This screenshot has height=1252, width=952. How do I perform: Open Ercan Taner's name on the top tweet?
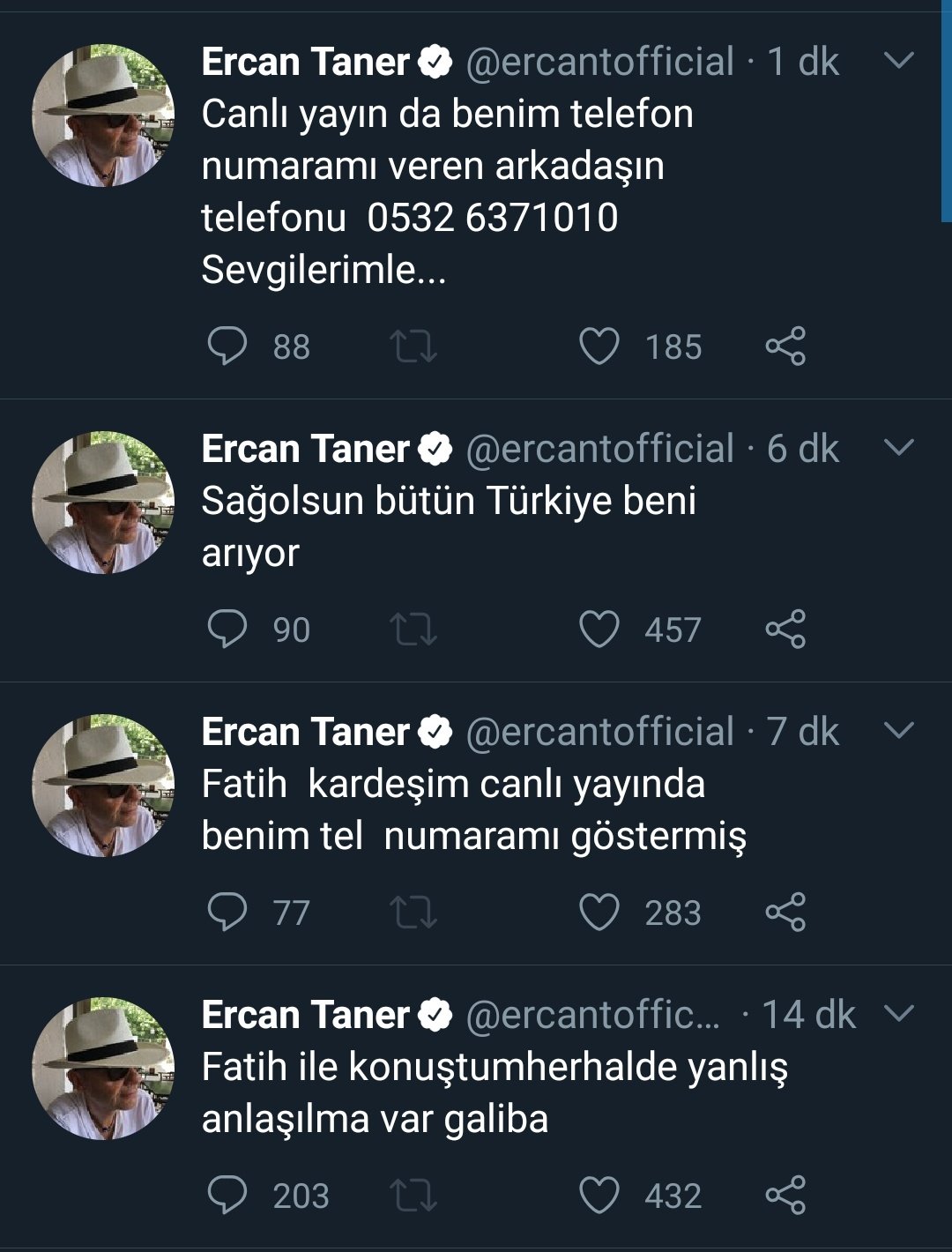[x=305, y=62]
